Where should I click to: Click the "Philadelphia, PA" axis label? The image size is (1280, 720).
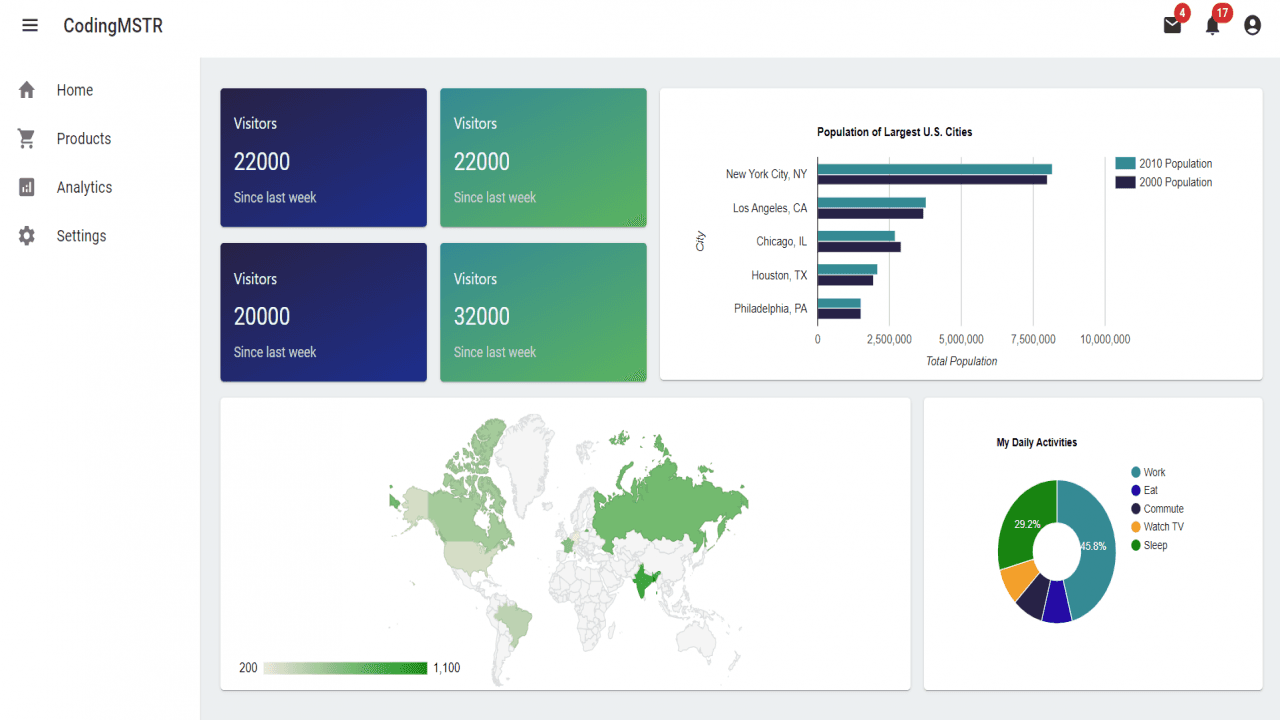pyautogui.click(x=770, y=309)
